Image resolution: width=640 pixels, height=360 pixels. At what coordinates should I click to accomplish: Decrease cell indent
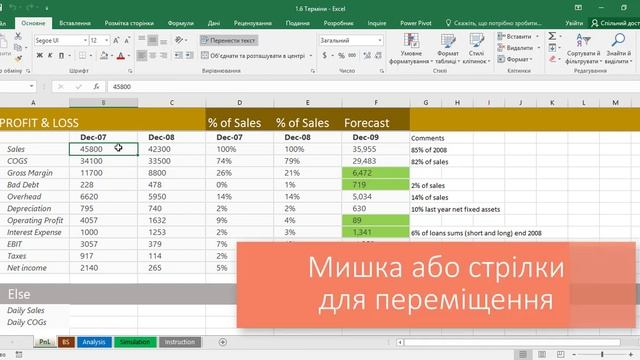179,56
